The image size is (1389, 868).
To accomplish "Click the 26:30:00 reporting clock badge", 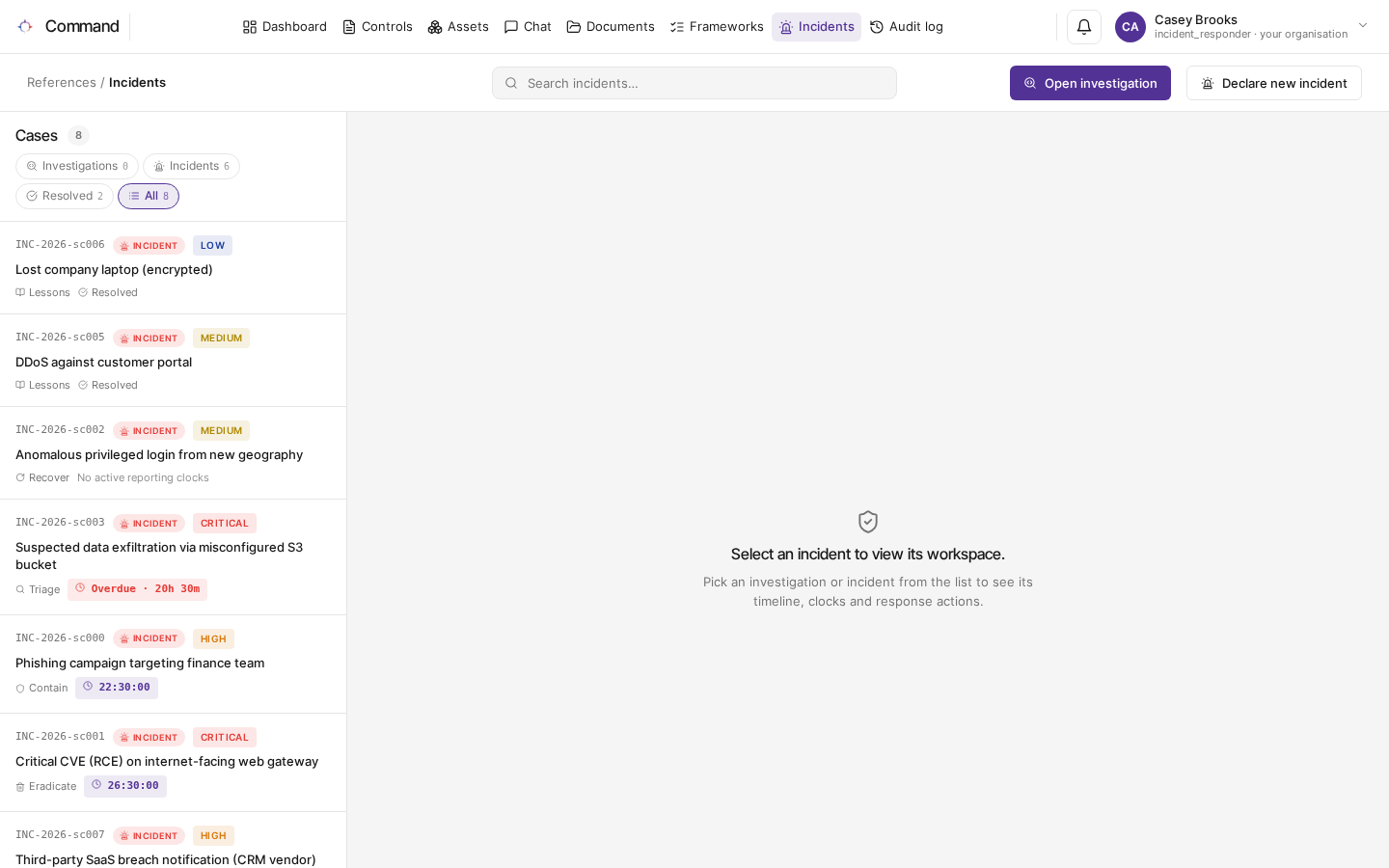I will (125, 786).
